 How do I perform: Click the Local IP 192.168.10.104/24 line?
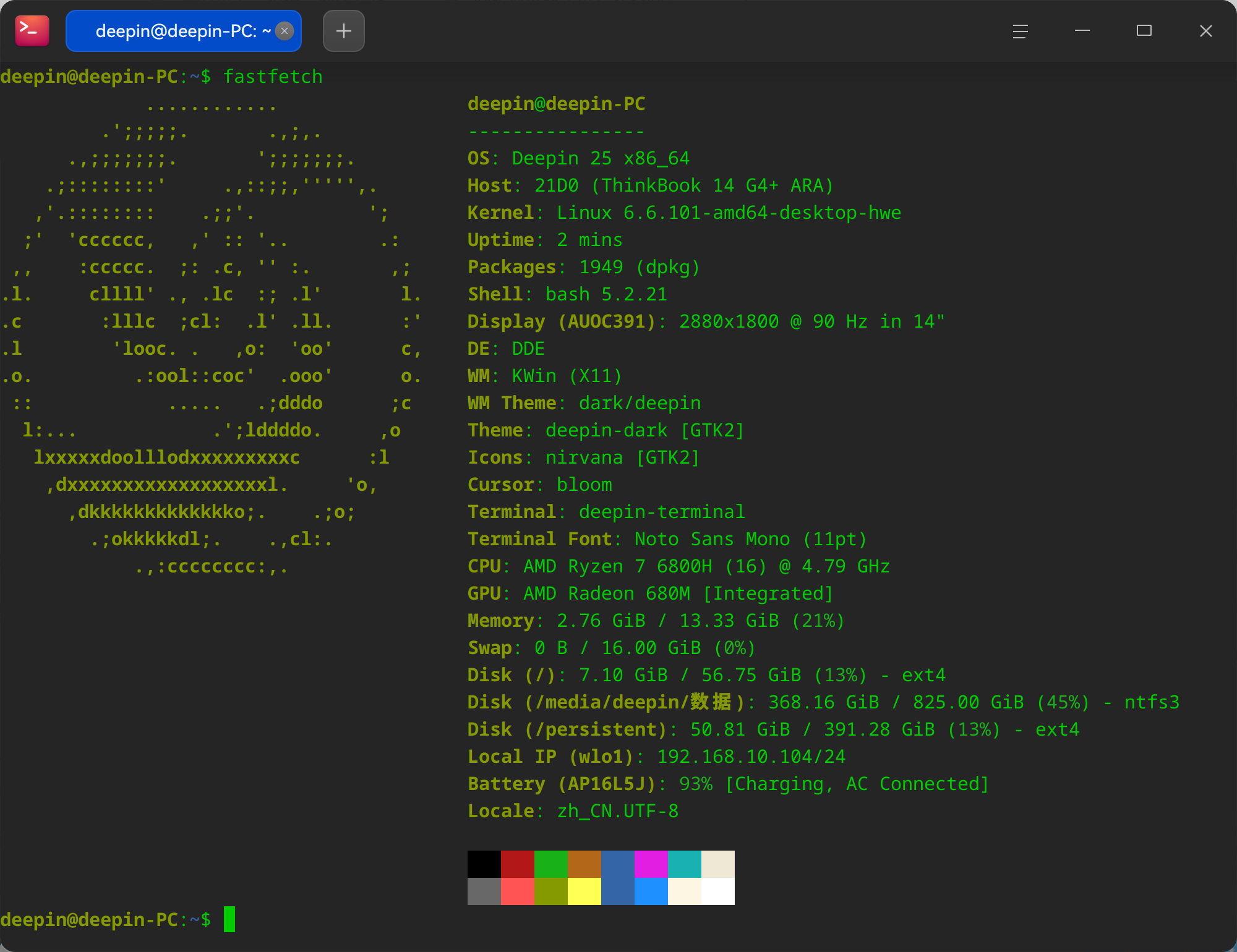point(657,757)
